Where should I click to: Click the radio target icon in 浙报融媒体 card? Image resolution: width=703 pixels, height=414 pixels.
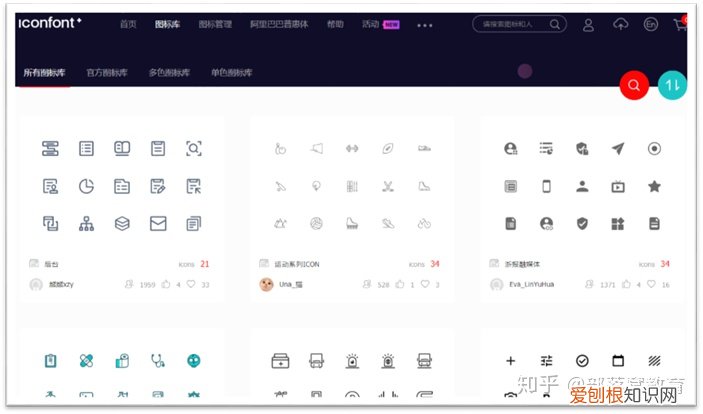click(x=654, y=148)
